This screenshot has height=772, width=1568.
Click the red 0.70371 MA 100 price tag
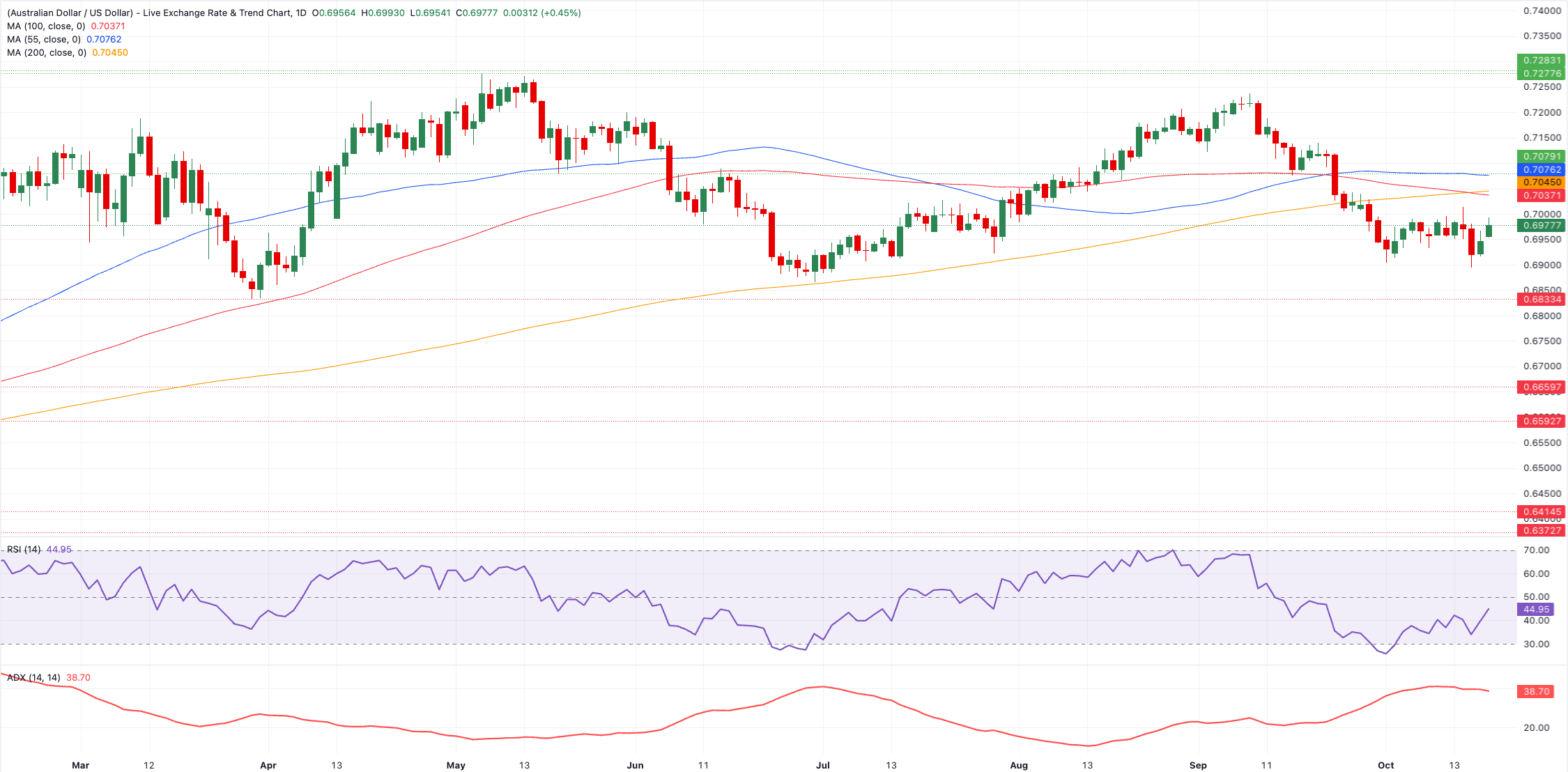pos(1542,196)
